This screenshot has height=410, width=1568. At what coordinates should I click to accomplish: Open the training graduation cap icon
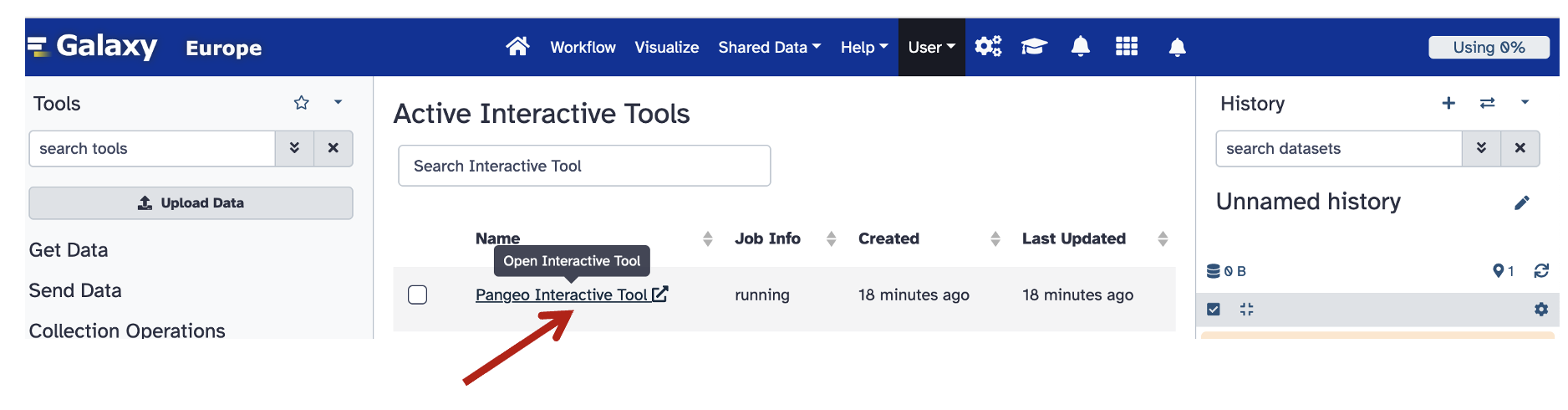click(x=1034, y=47)
